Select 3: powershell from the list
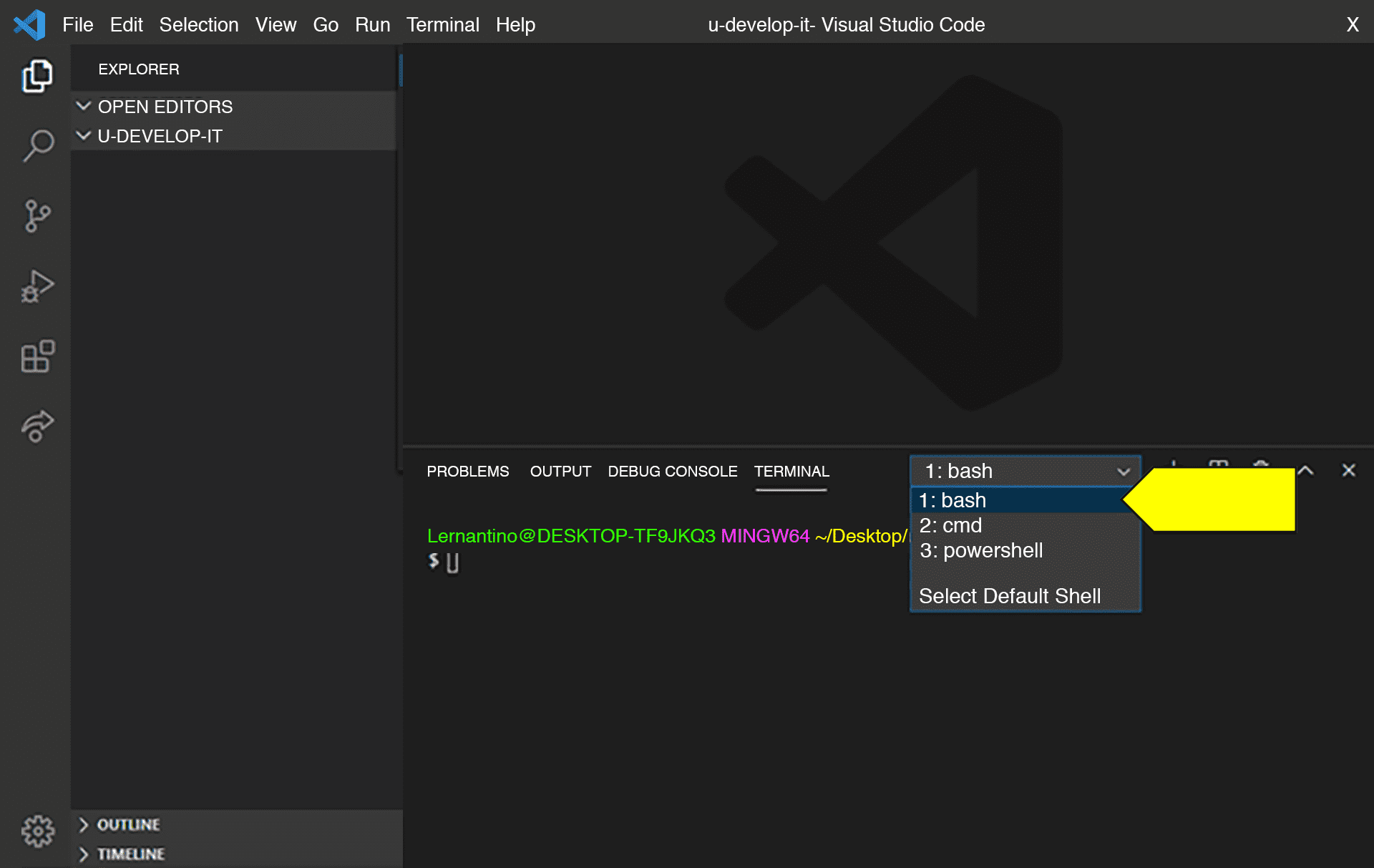 [x=981, y=550]
